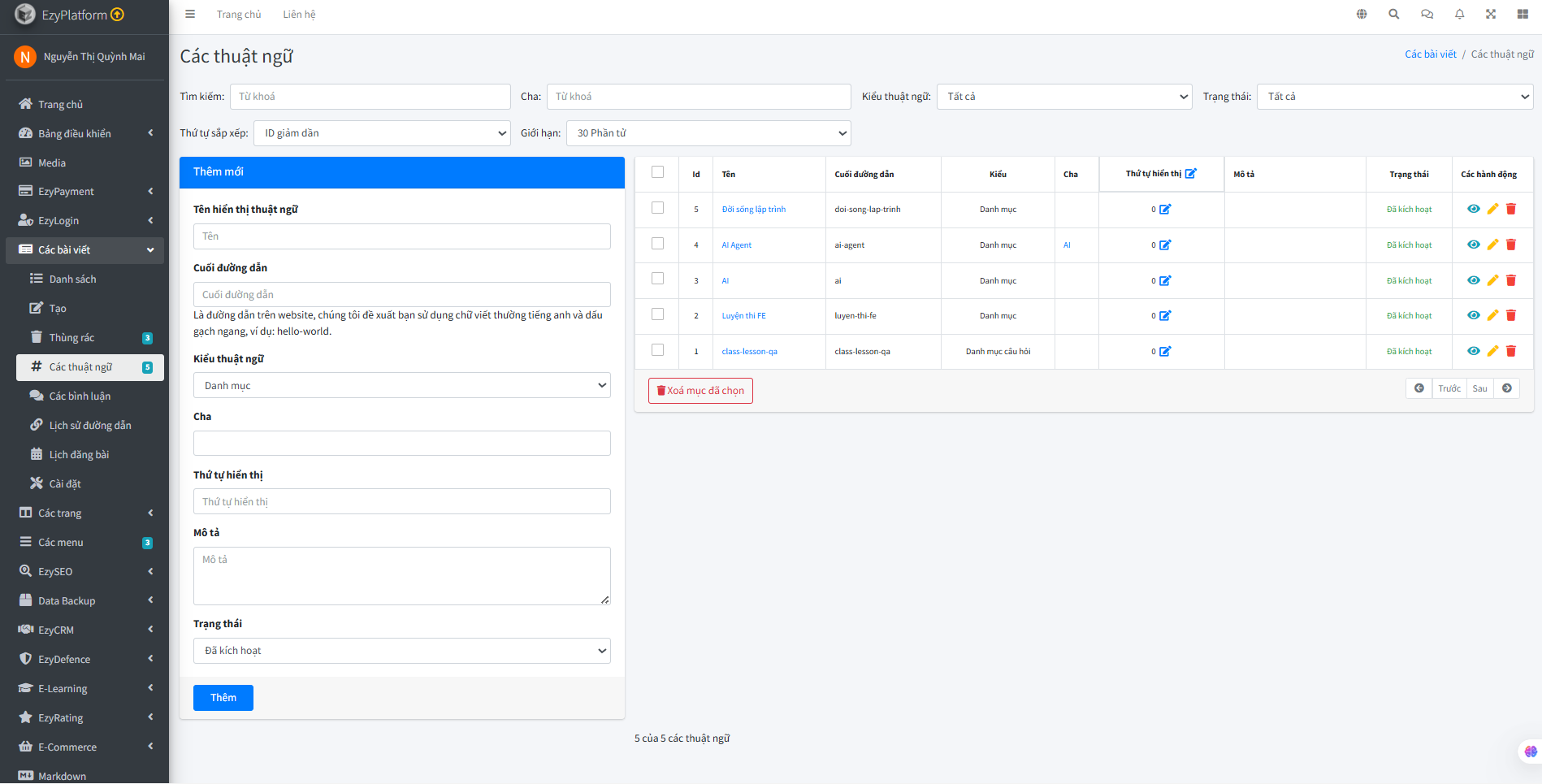
Task: Edit display order for Luyện thi FE row
Action: point(1165,316)
